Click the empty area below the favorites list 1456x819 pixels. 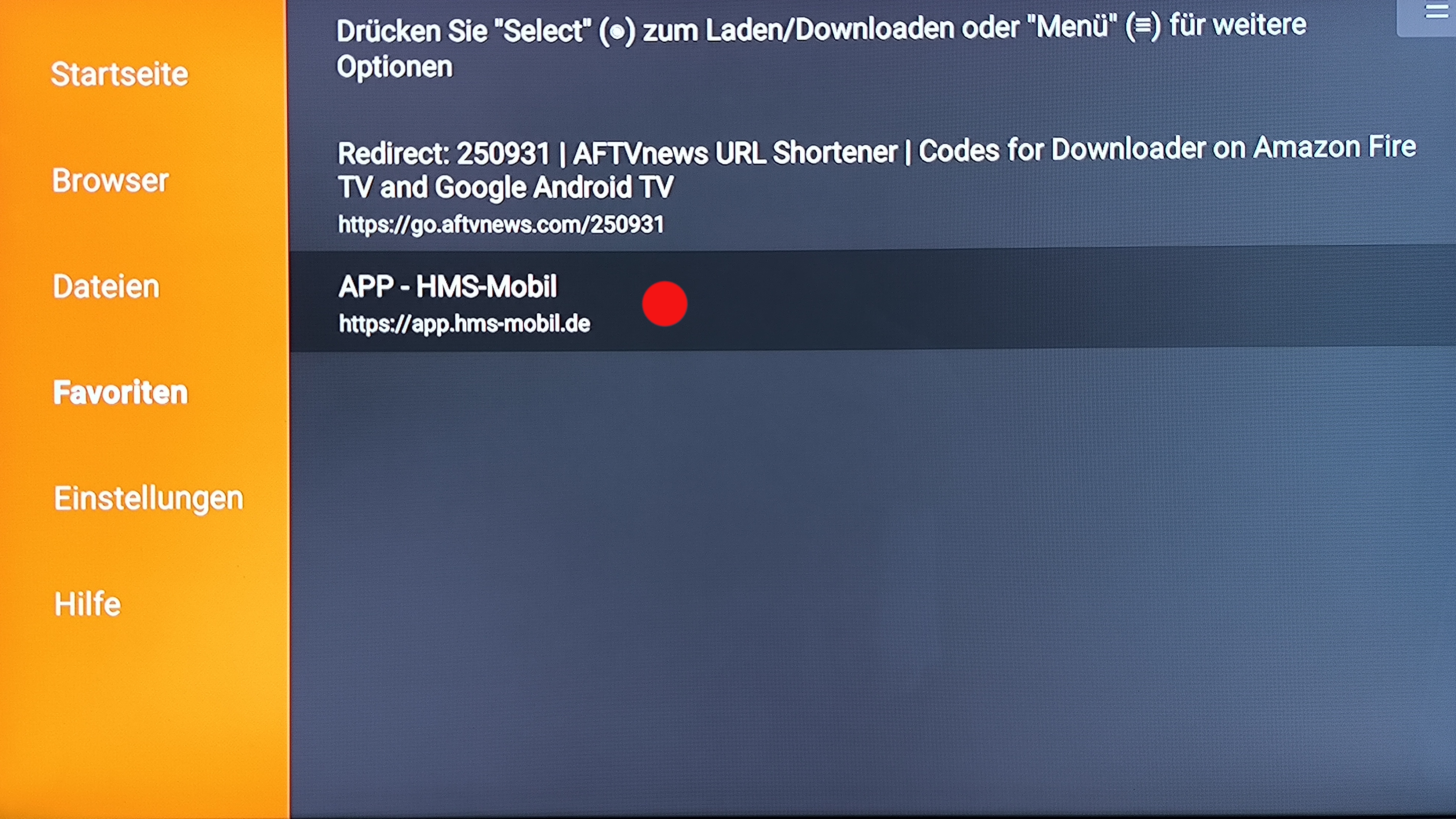click(x=873, y=582)
